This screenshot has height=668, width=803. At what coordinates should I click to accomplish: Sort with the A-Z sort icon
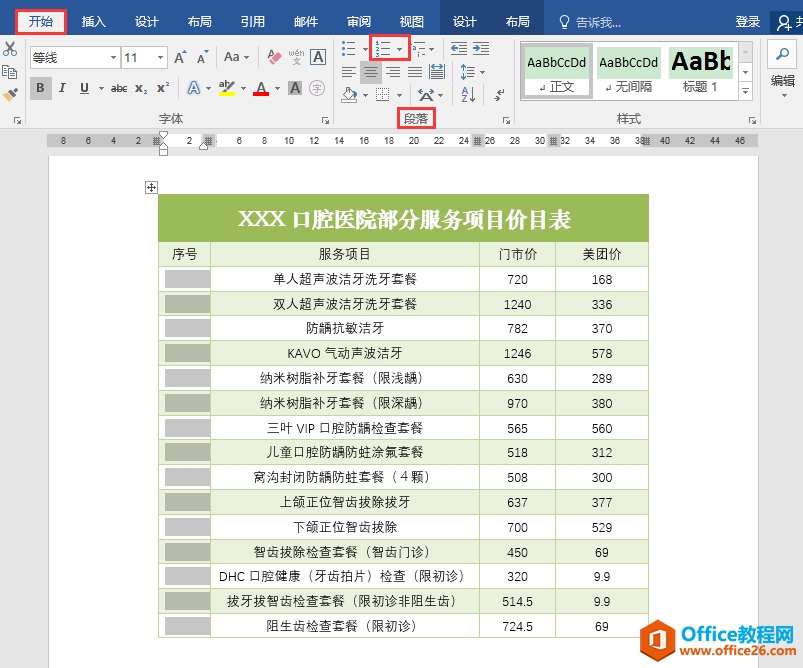pyautogui.click(x=468, y=95)
